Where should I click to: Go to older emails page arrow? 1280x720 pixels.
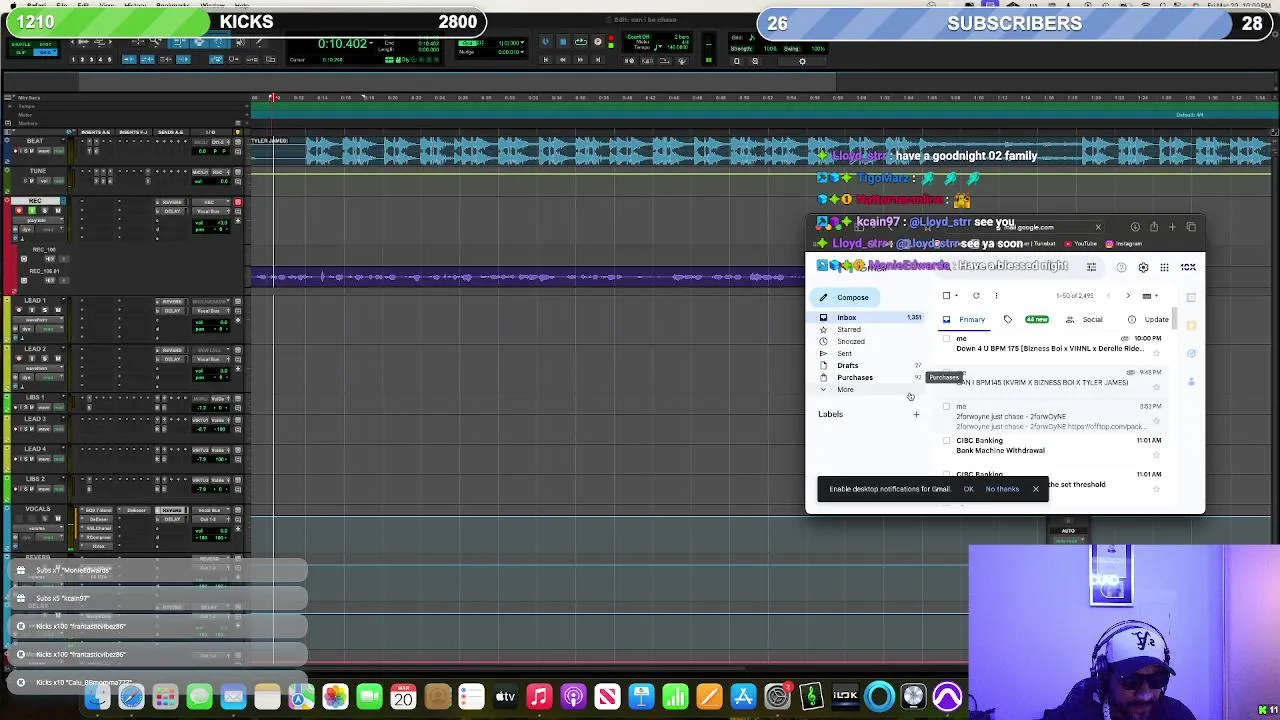[1128, 296]
